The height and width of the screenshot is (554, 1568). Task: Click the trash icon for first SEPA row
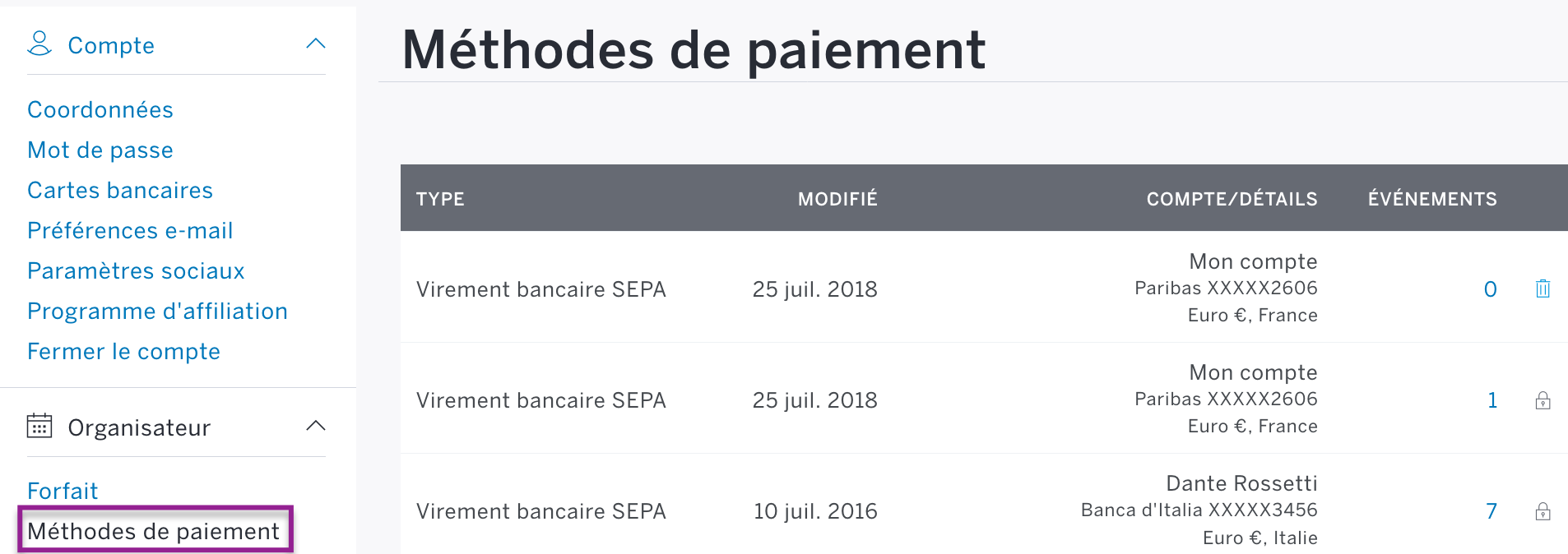click(1542, 289)
